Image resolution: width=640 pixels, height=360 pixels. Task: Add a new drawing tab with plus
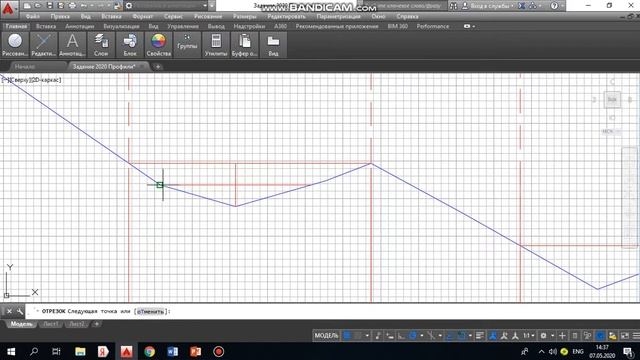[x=158, y=67]
